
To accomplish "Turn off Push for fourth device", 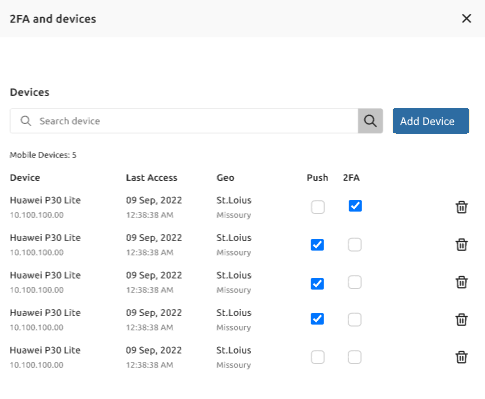I will click(317, 319).
